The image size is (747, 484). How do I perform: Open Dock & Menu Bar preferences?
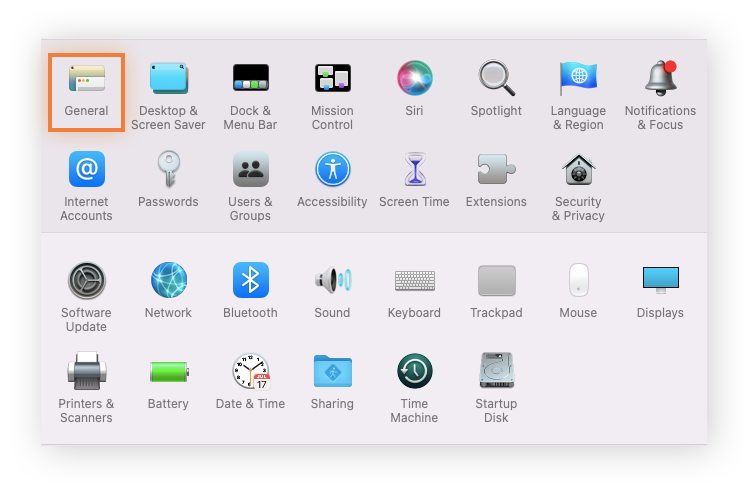(x=250, y=79)
